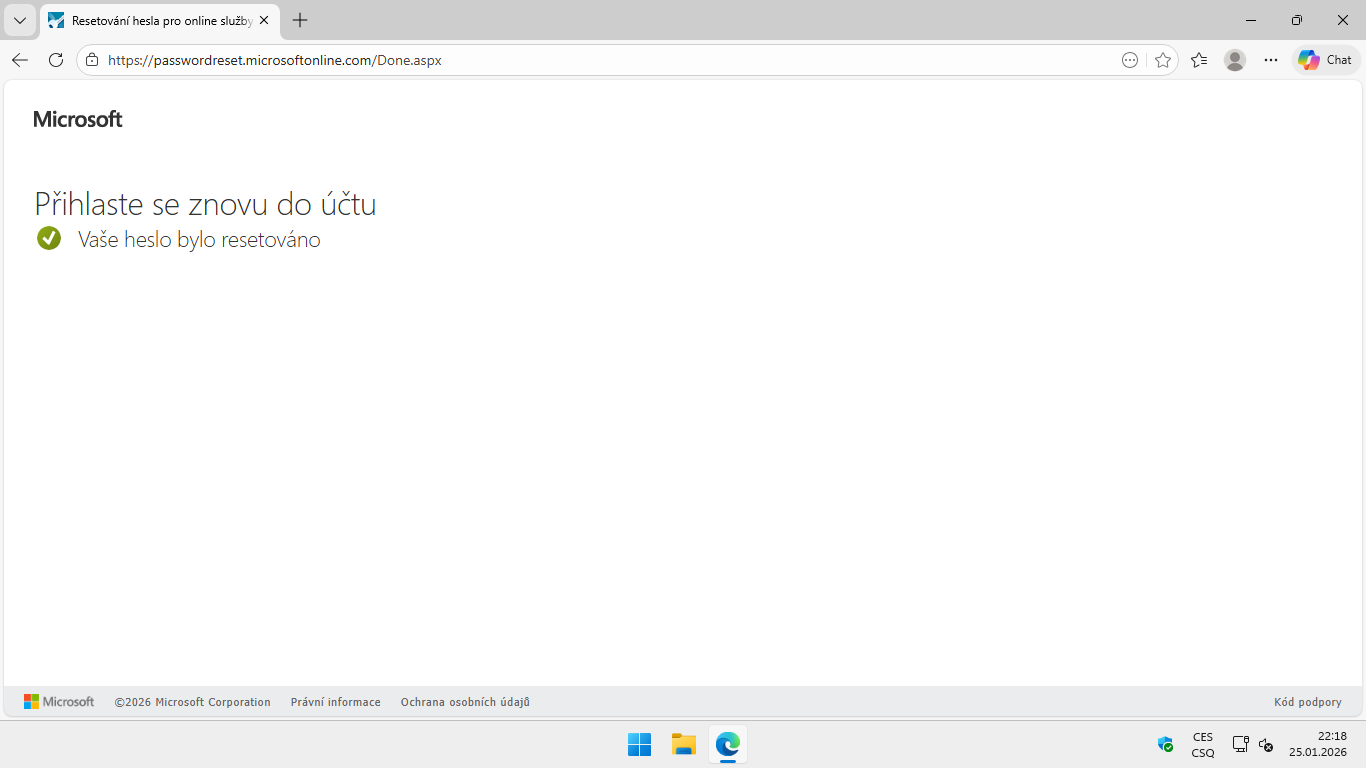Open Windows Security from the system tray
The width and height of the screenshot is (1366, 768).
[1165, 744]
